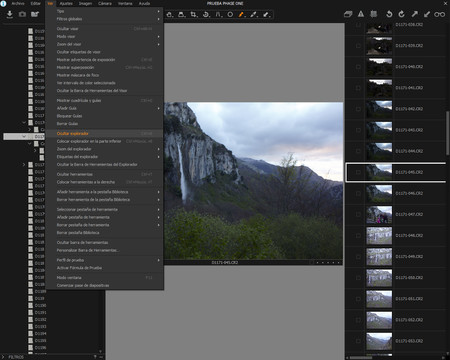Click the stacked variants layers icon

pos(348,14)
